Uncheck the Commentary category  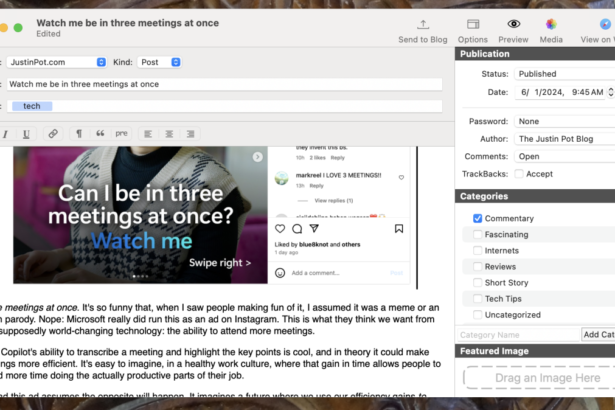click(478, 218)
